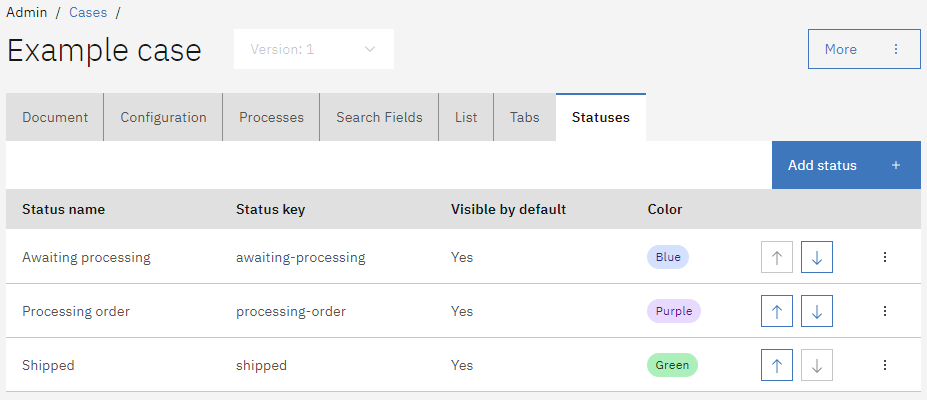This screenshot has width=927, height=400.
Task: Switch to the Configuration tab
Action: point(163,117)
